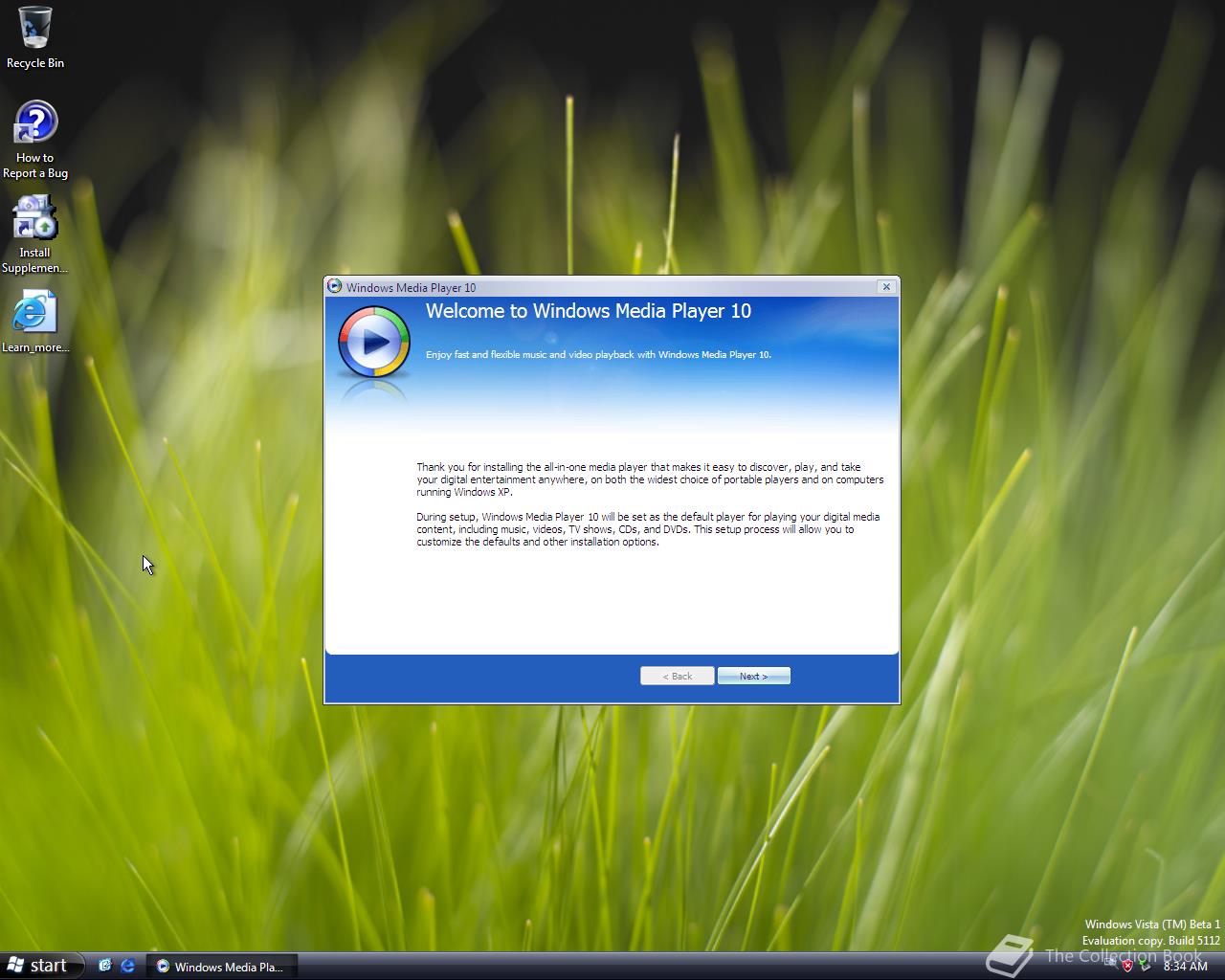Select the Windows Media Player taskbar button
Viewport: 1225px width, 980px height.
pos(222,967)
